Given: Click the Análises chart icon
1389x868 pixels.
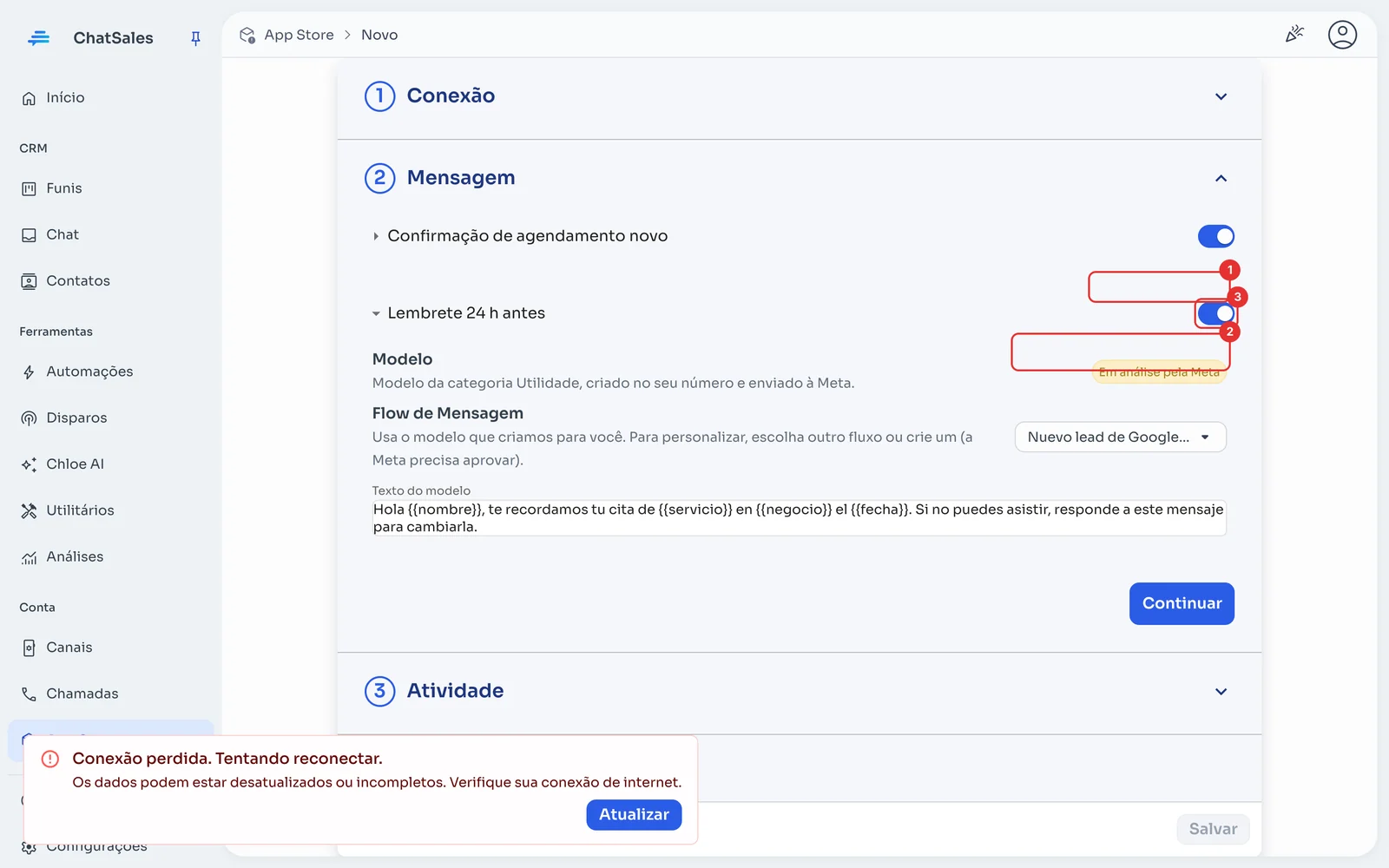Looking at the screenshot, I should [x=29, y=557].
